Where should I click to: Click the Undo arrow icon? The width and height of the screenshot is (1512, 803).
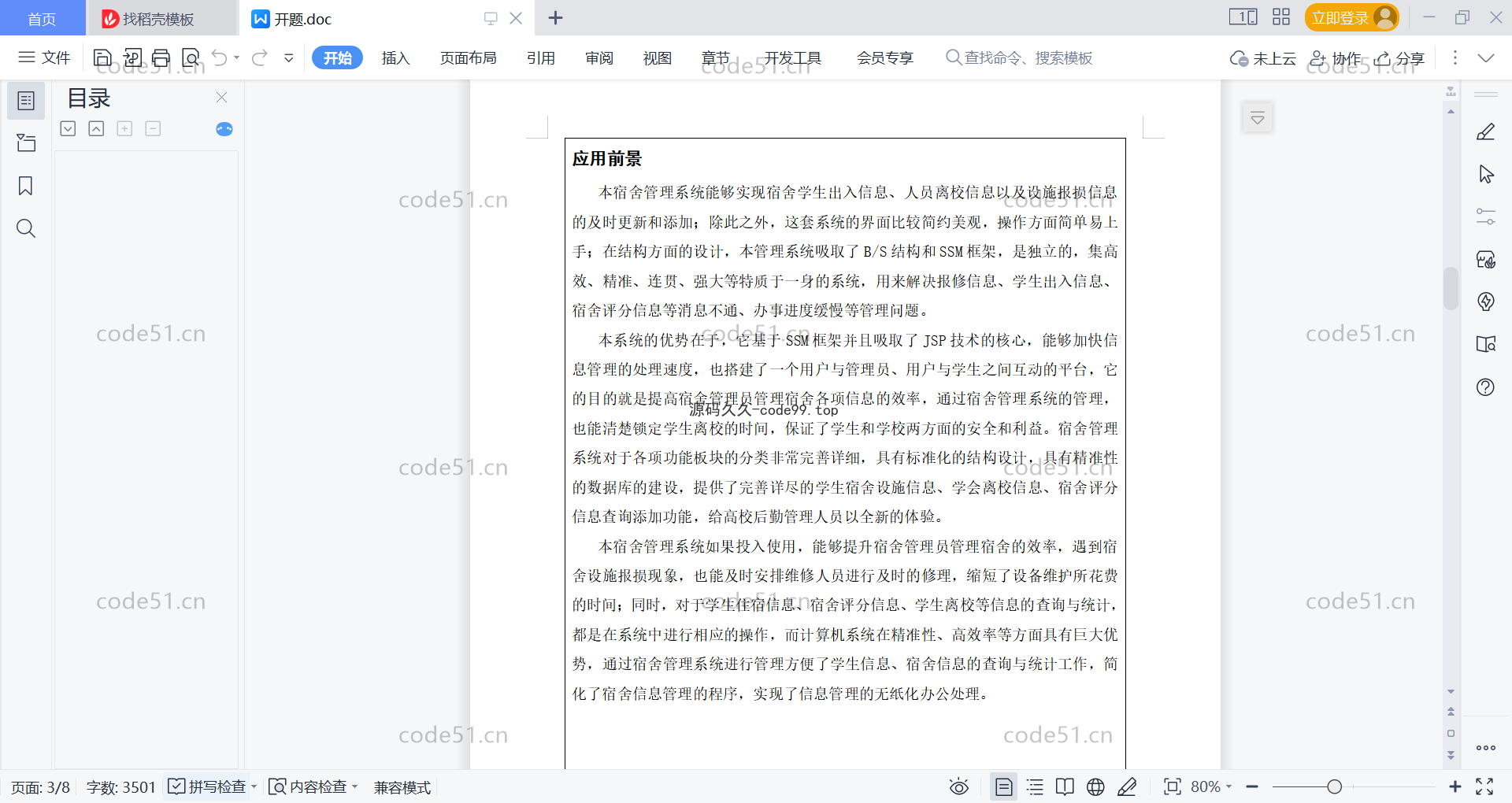(x=220, y=57)
